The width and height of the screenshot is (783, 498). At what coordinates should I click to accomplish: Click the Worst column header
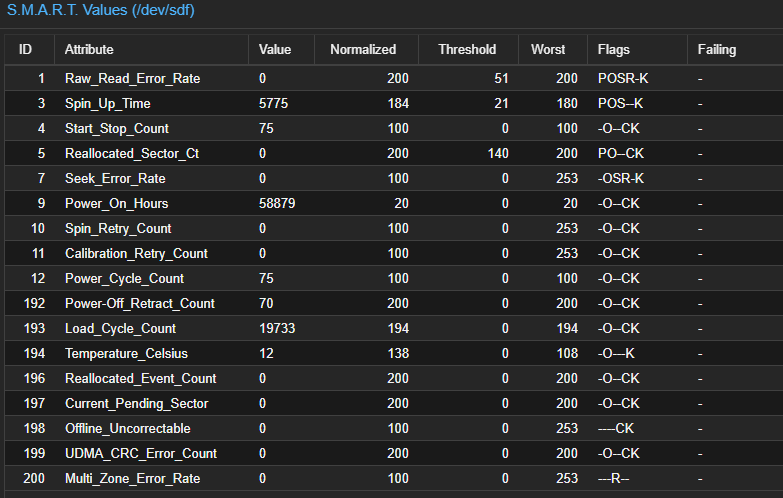coord(553,49)
